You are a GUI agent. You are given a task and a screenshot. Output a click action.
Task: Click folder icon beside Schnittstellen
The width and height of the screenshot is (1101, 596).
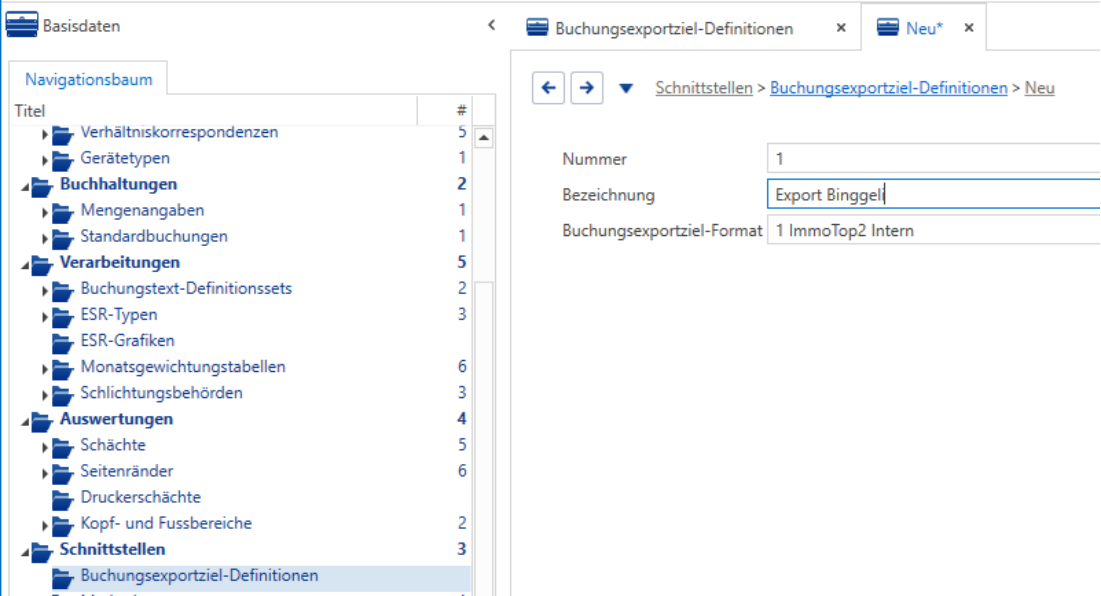coord(41,550)
